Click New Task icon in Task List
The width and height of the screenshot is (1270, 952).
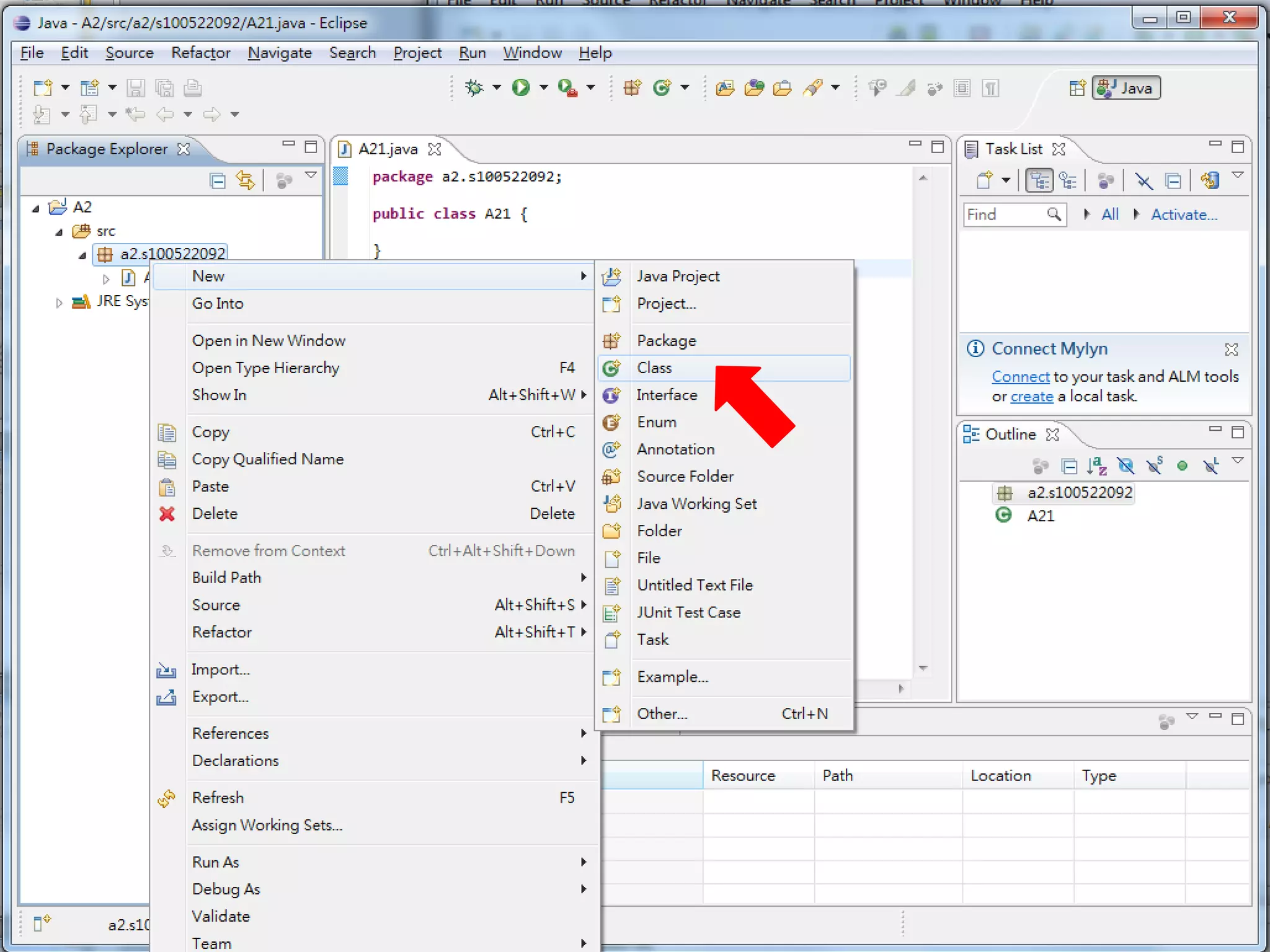[x=985, y=181]
